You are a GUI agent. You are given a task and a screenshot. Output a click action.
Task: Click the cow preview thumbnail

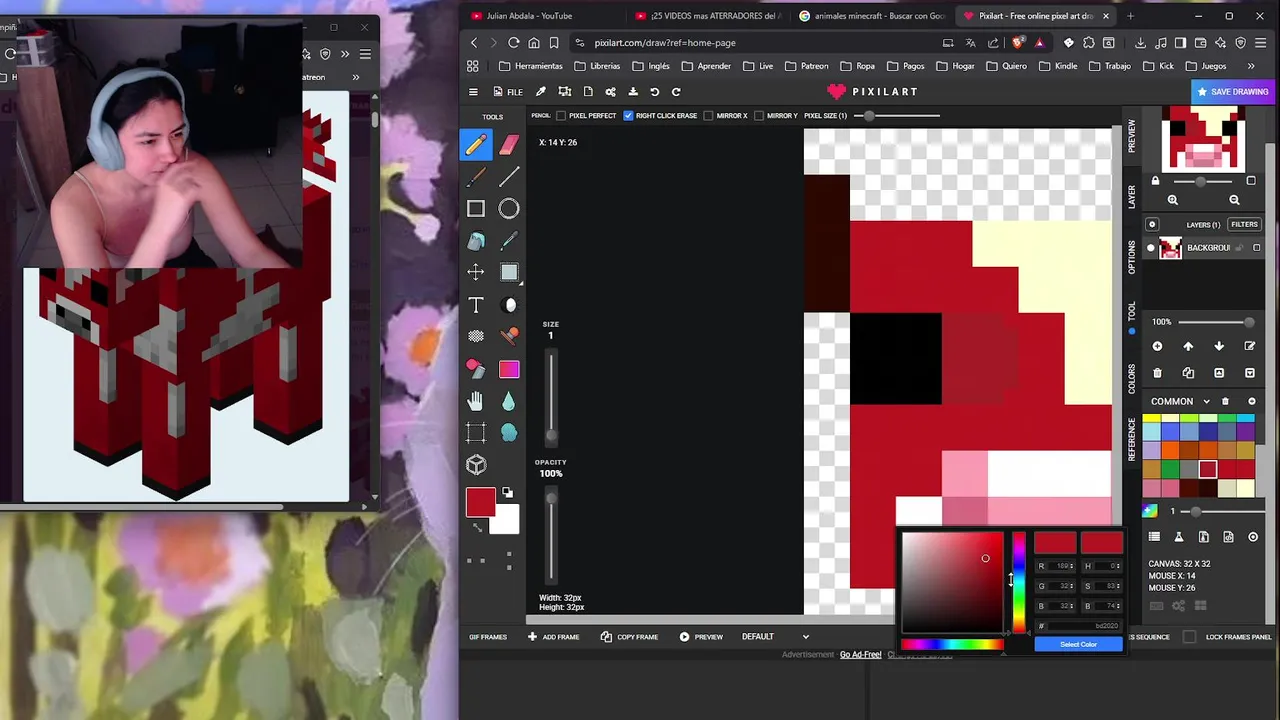pos(1204,139)
